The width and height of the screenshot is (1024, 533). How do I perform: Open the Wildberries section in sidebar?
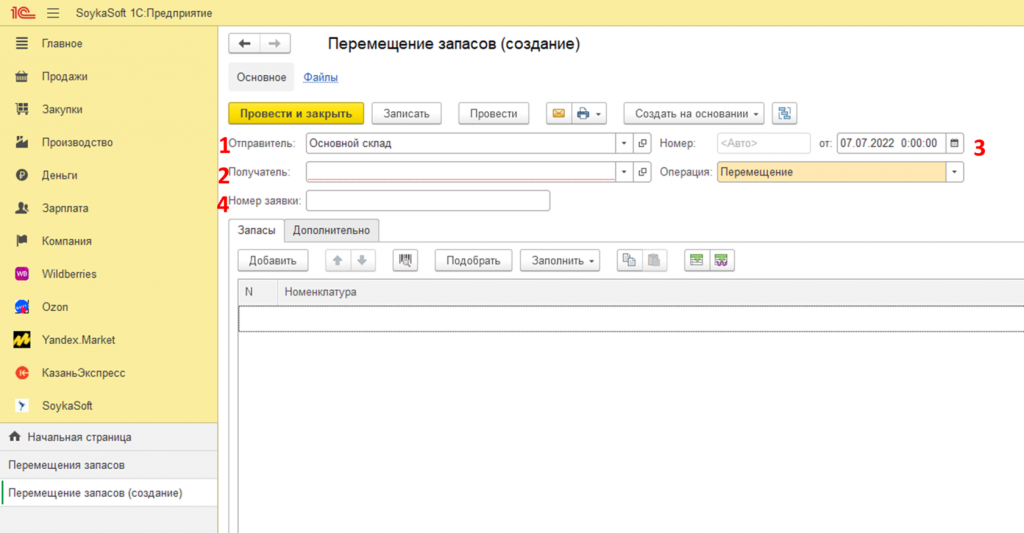pyautogui.click(x=69, y=274)
